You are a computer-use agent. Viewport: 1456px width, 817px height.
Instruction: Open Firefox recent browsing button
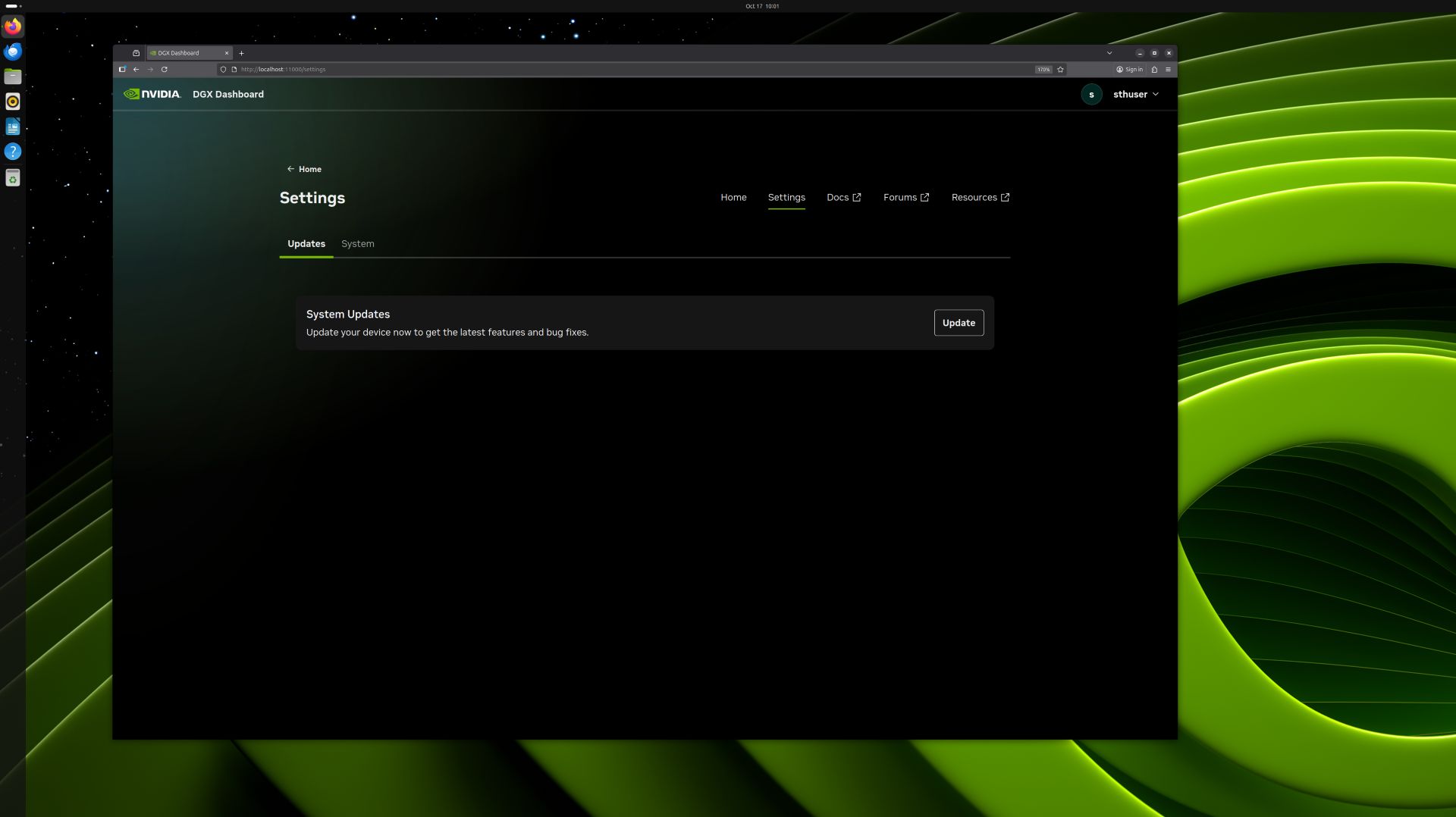click(136, 53)
